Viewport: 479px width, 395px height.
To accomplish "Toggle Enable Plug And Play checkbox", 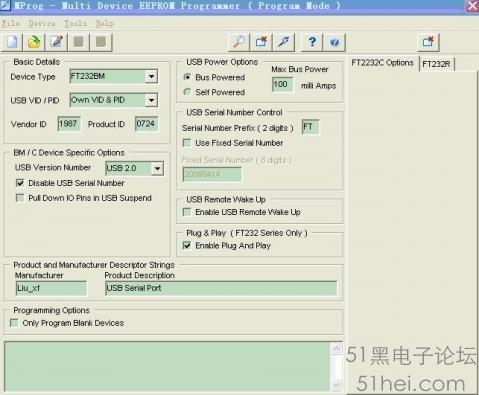I will (x=187, y=246).
